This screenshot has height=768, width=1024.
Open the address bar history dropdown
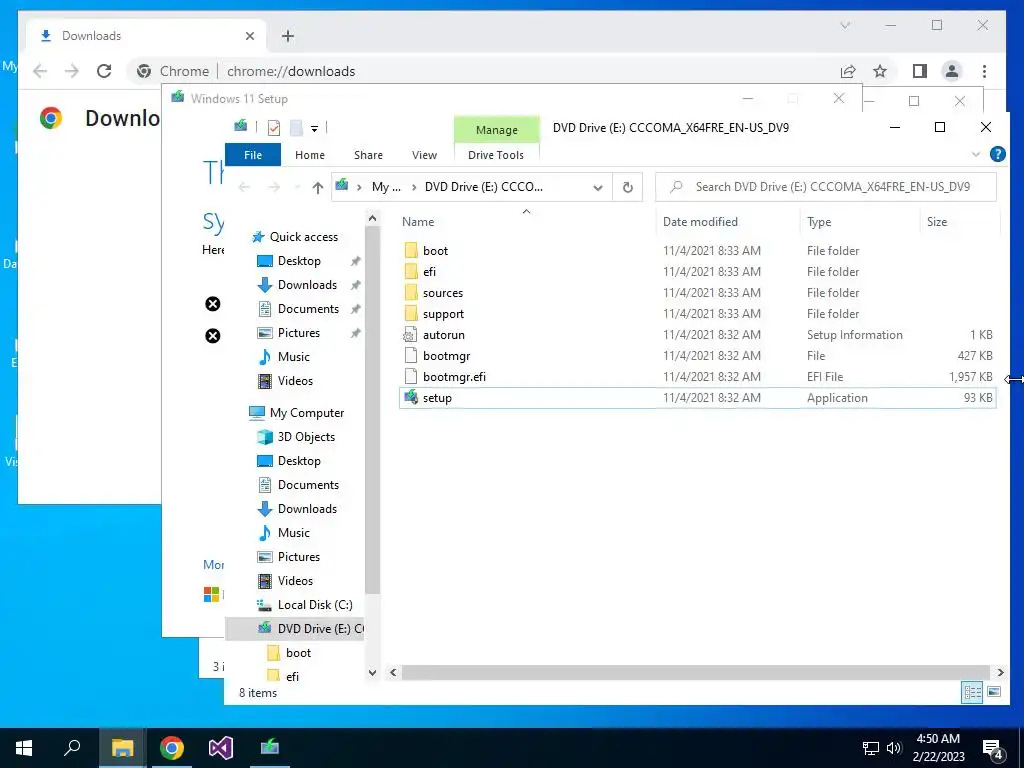point(598,187)
